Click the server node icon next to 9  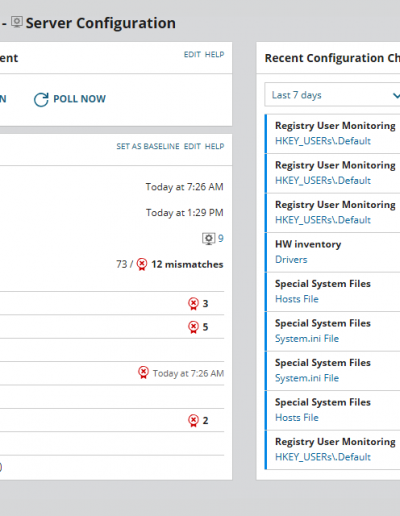[x=209, y=239]
